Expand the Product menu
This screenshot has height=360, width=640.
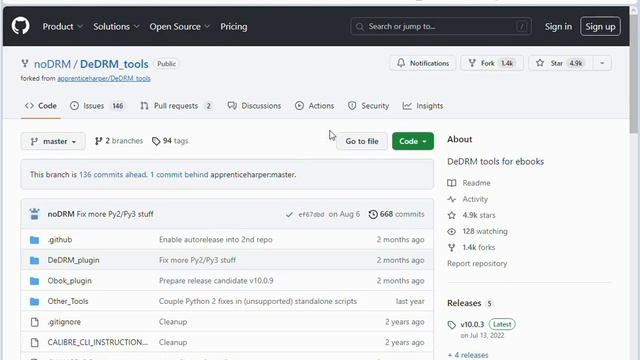coord(62,27)
